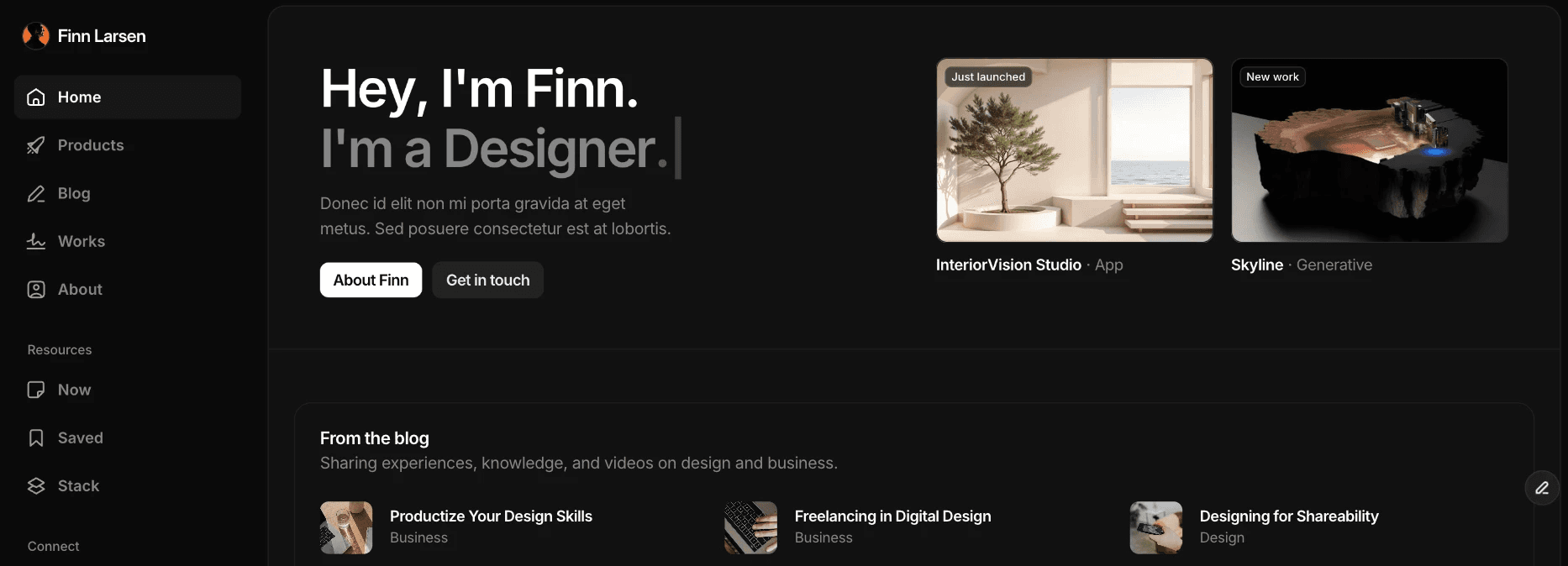Screen dimensions: 1568x566
Task: Open the Home menu item
Action: (128, 97)
